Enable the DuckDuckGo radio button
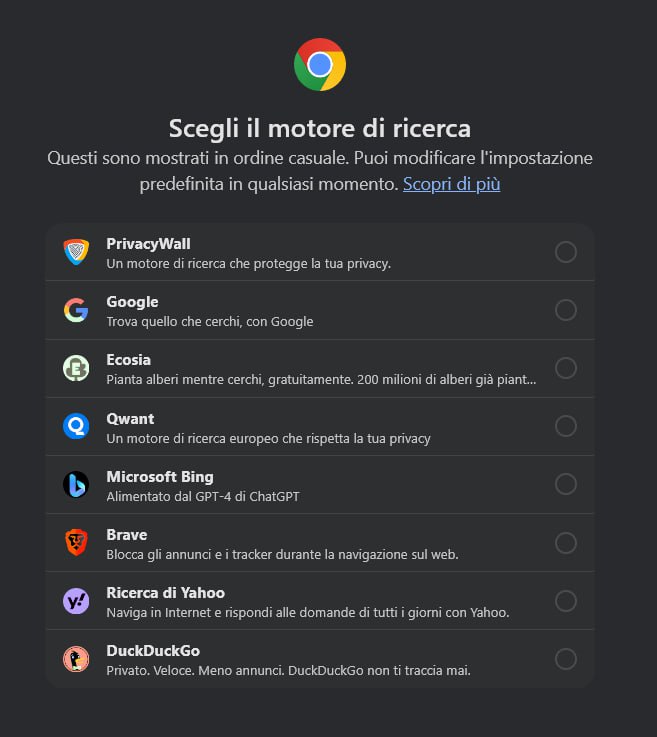Viewport: 657px width, 737px height. tap(566, 659)
